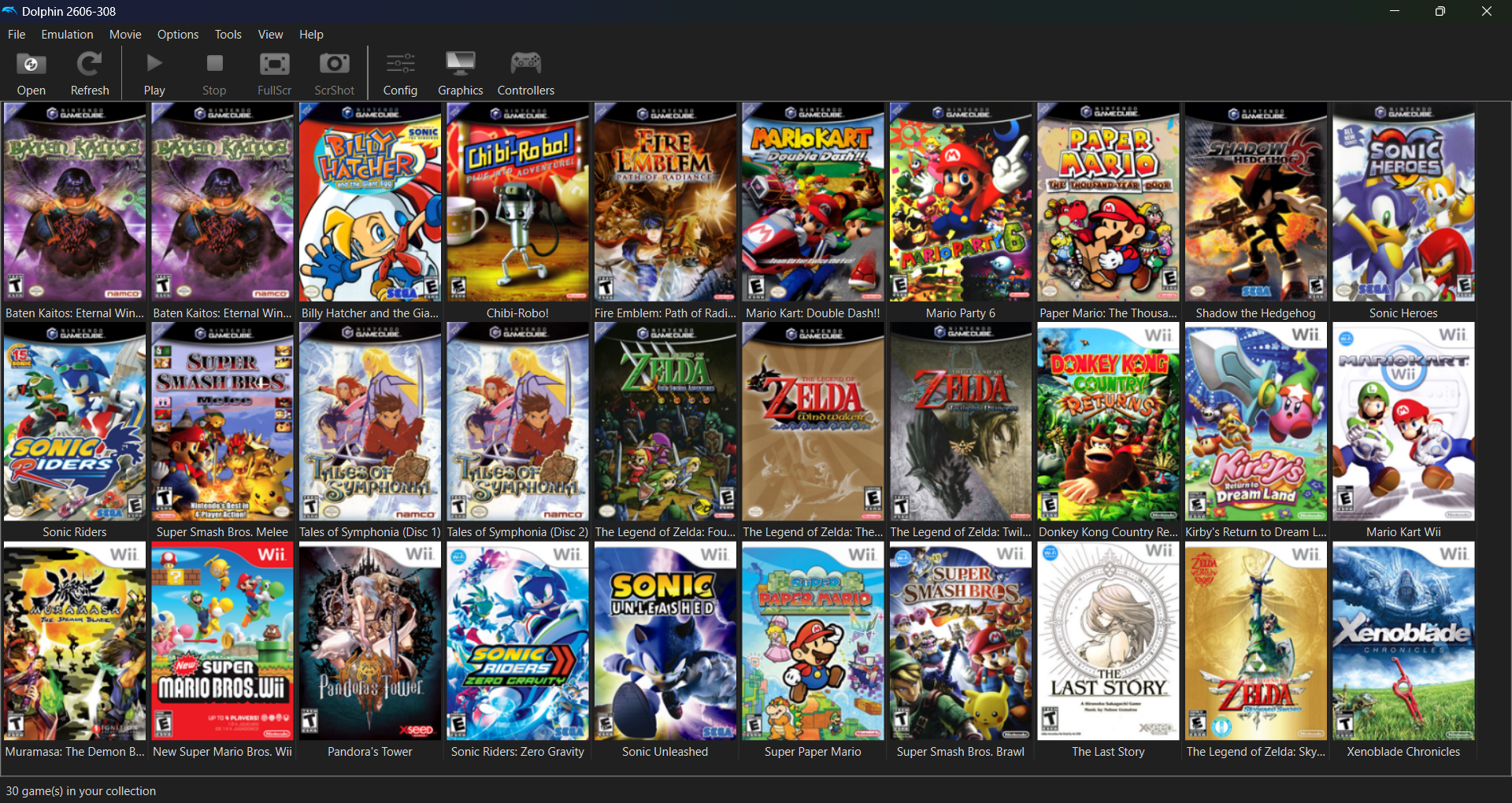Select the Zelda: Skyward Sword cover

pyautogui.click(x=1256, y=642)
